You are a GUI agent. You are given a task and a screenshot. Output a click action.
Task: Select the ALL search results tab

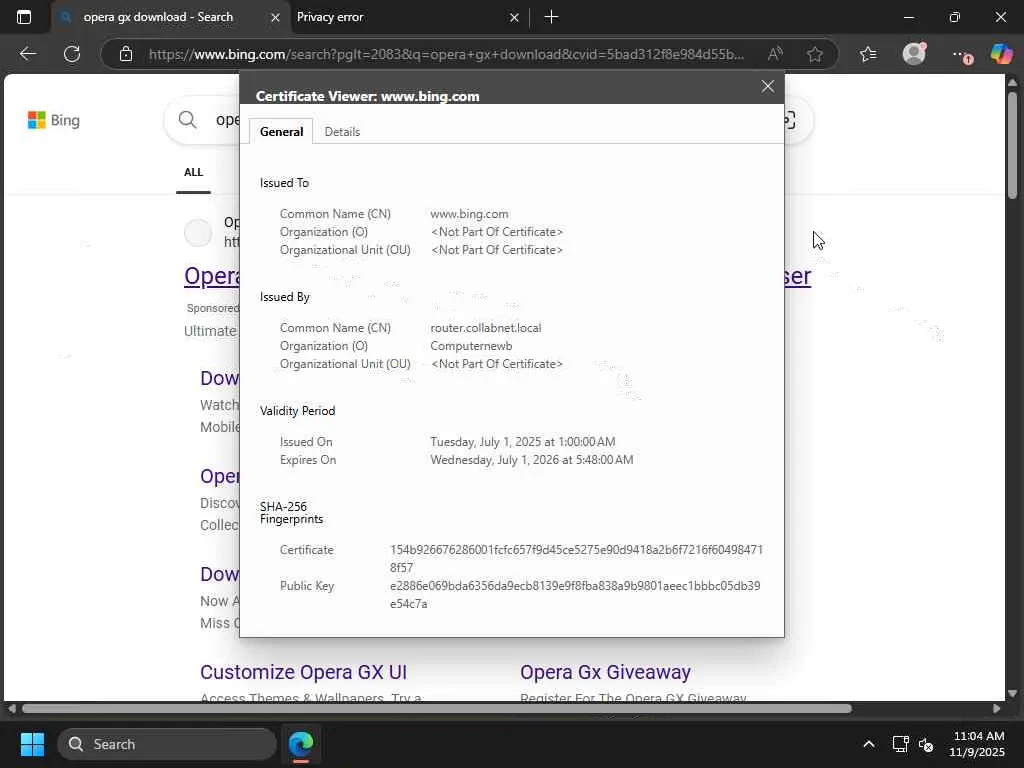coord(193,172)
